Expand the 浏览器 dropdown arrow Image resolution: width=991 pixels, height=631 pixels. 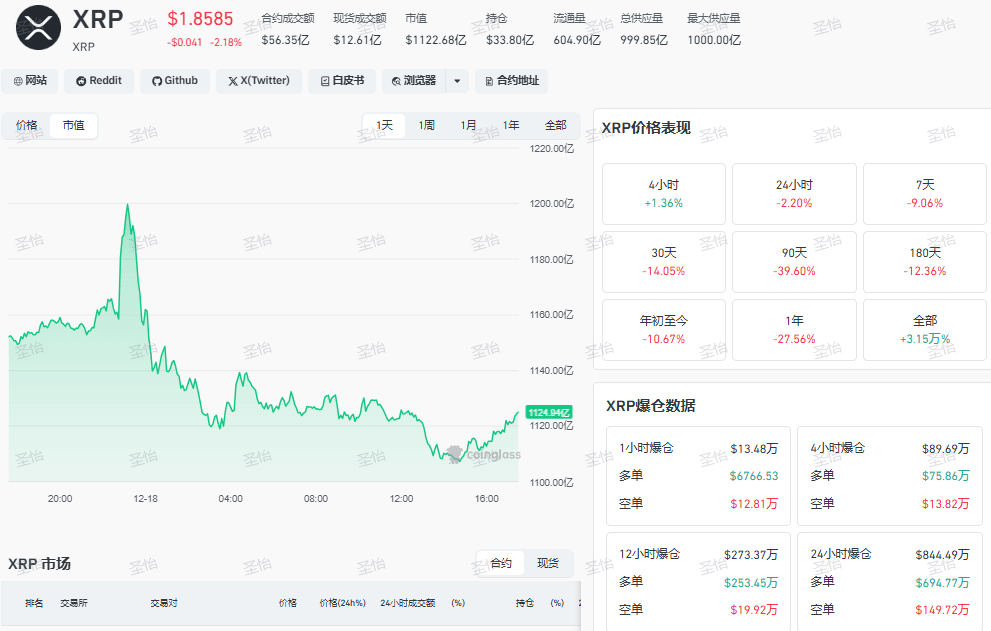click(457, 81)
